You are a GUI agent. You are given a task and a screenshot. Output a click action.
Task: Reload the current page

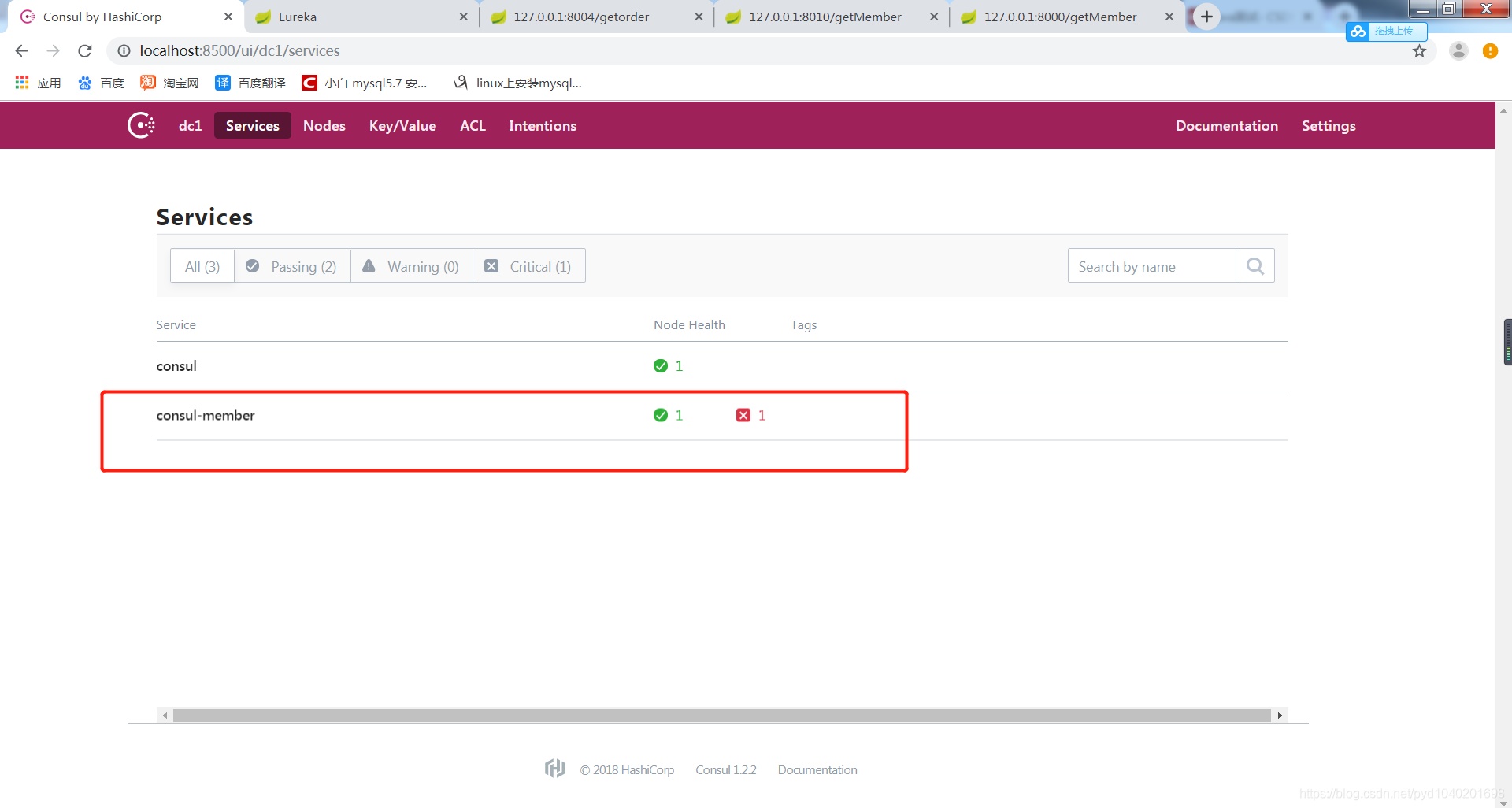[84, 50]
